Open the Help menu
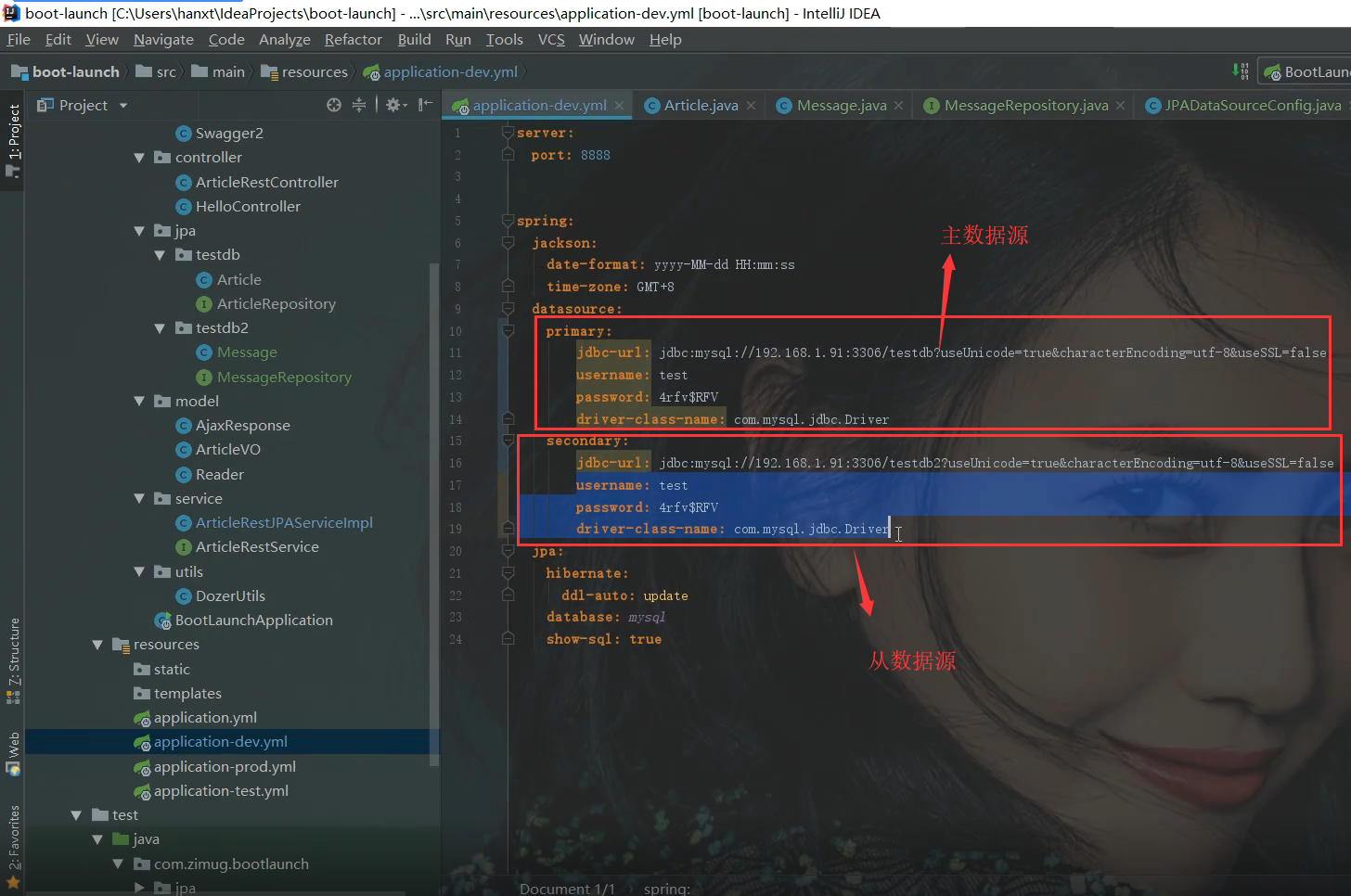The width and height of the screenshot is (1351, 896). coord(665,39)
